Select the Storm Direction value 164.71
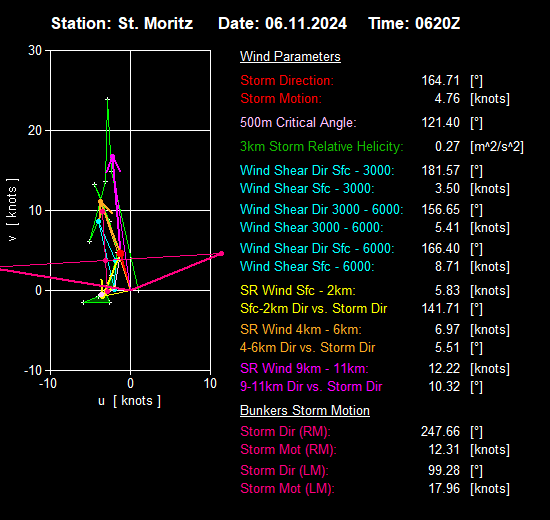550x520 pixels. [x=440, y=81]
